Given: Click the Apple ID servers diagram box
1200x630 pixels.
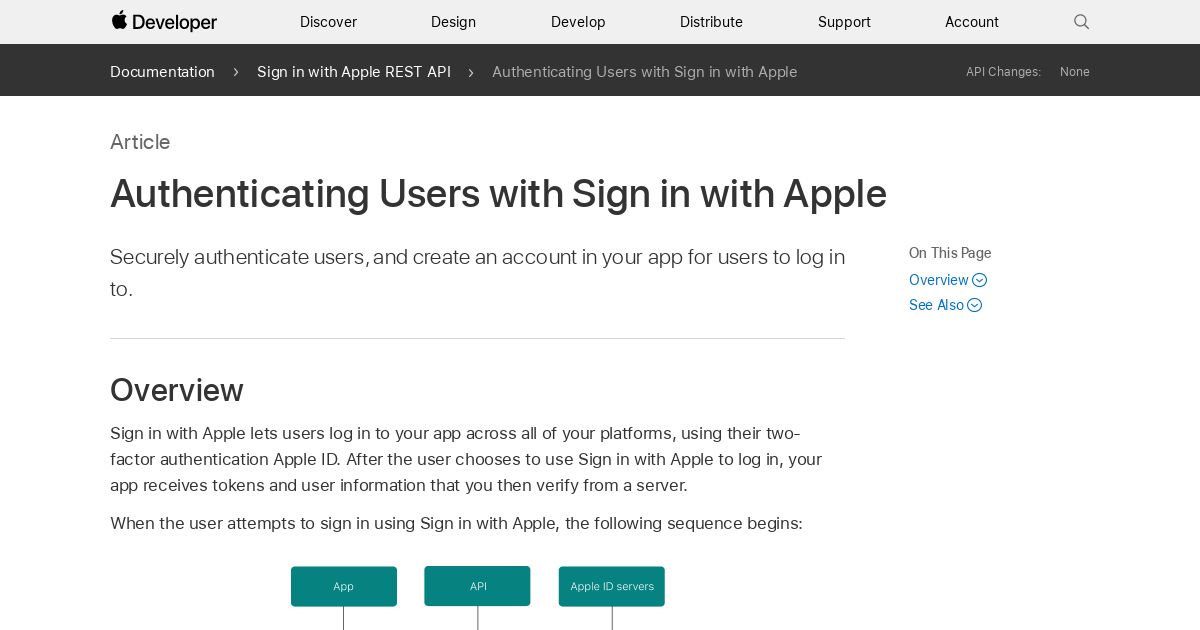Looking at the screenshot, I should pos(612,587).
